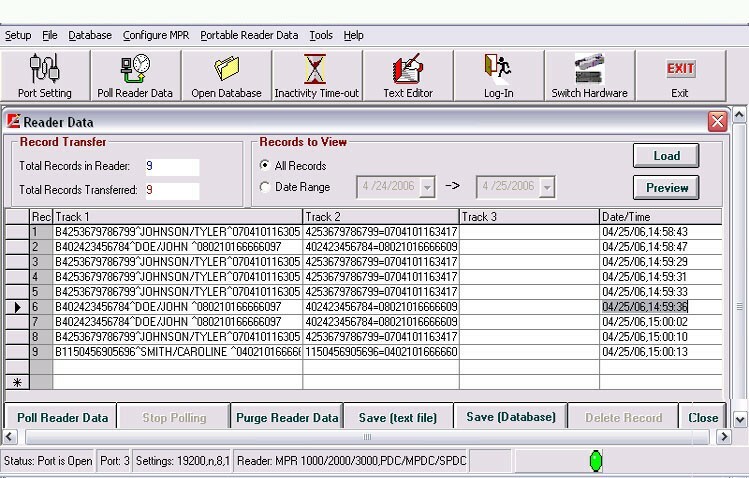This screenshot has width=749, height=478.
Task: Open the Configure MPR menu
Action: (x=156, y=35)
